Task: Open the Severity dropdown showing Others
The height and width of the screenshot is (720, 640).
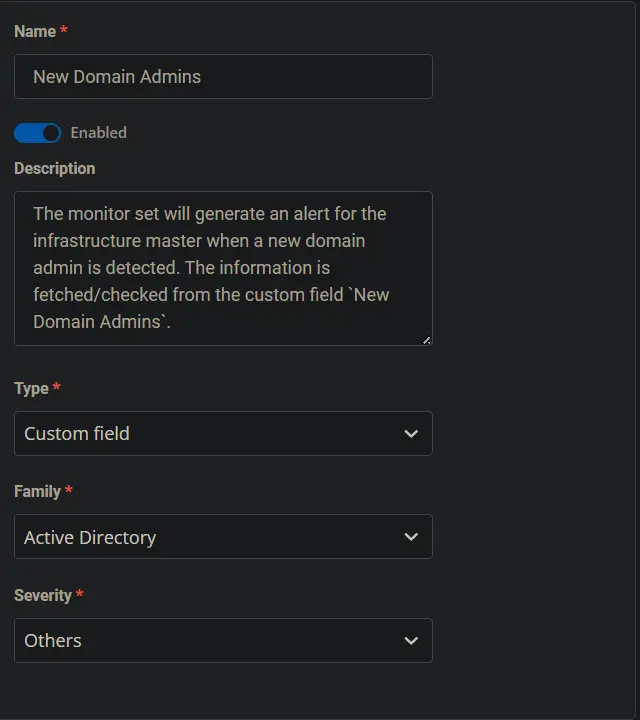Action: click(x=223, y=641)
